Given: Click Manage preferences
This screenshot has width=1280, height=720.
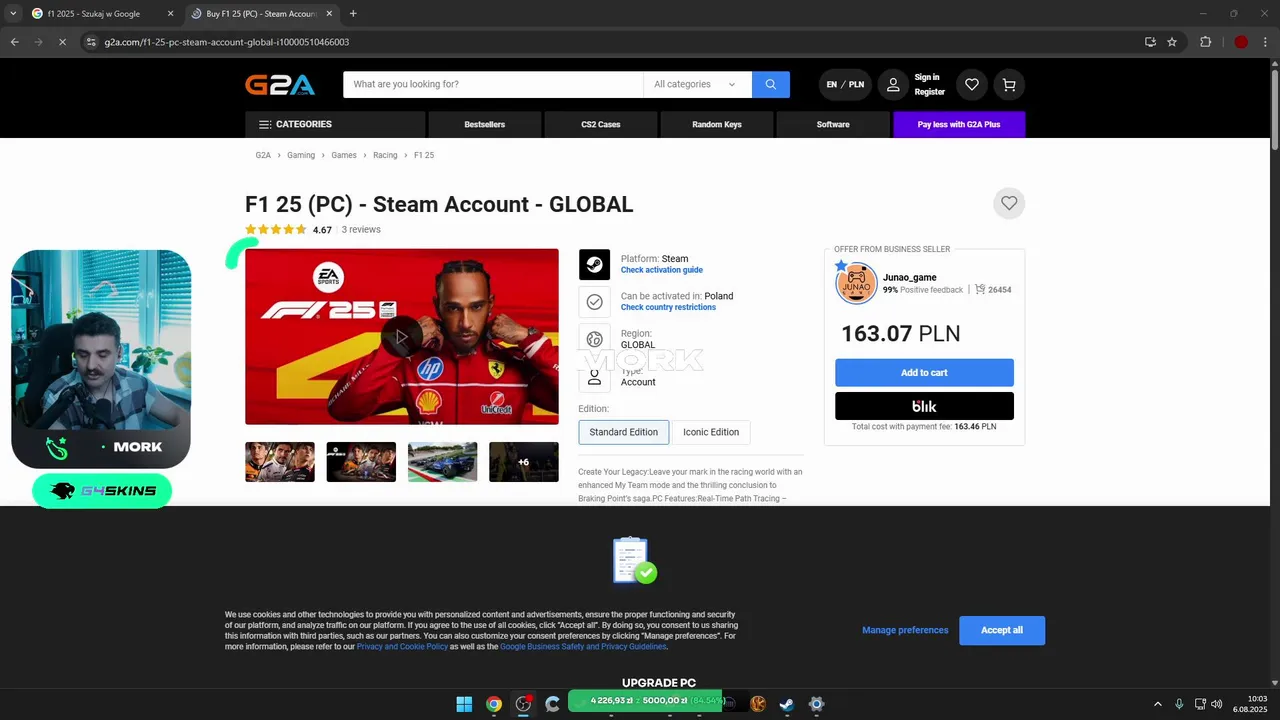Looking at the screenshot, I should pyautogui.click(x=905, y=630).
